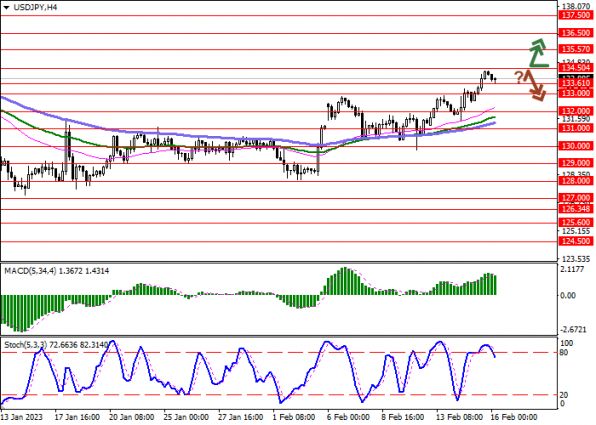
Task: Select the 124.500 bottom level label
Action: point(576,241)
